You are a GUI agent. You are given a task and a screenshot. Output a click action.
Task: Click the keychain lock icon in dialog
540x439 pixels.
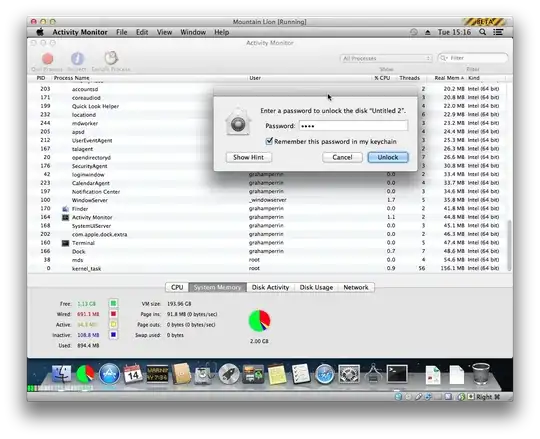click(x=238, y=122)
